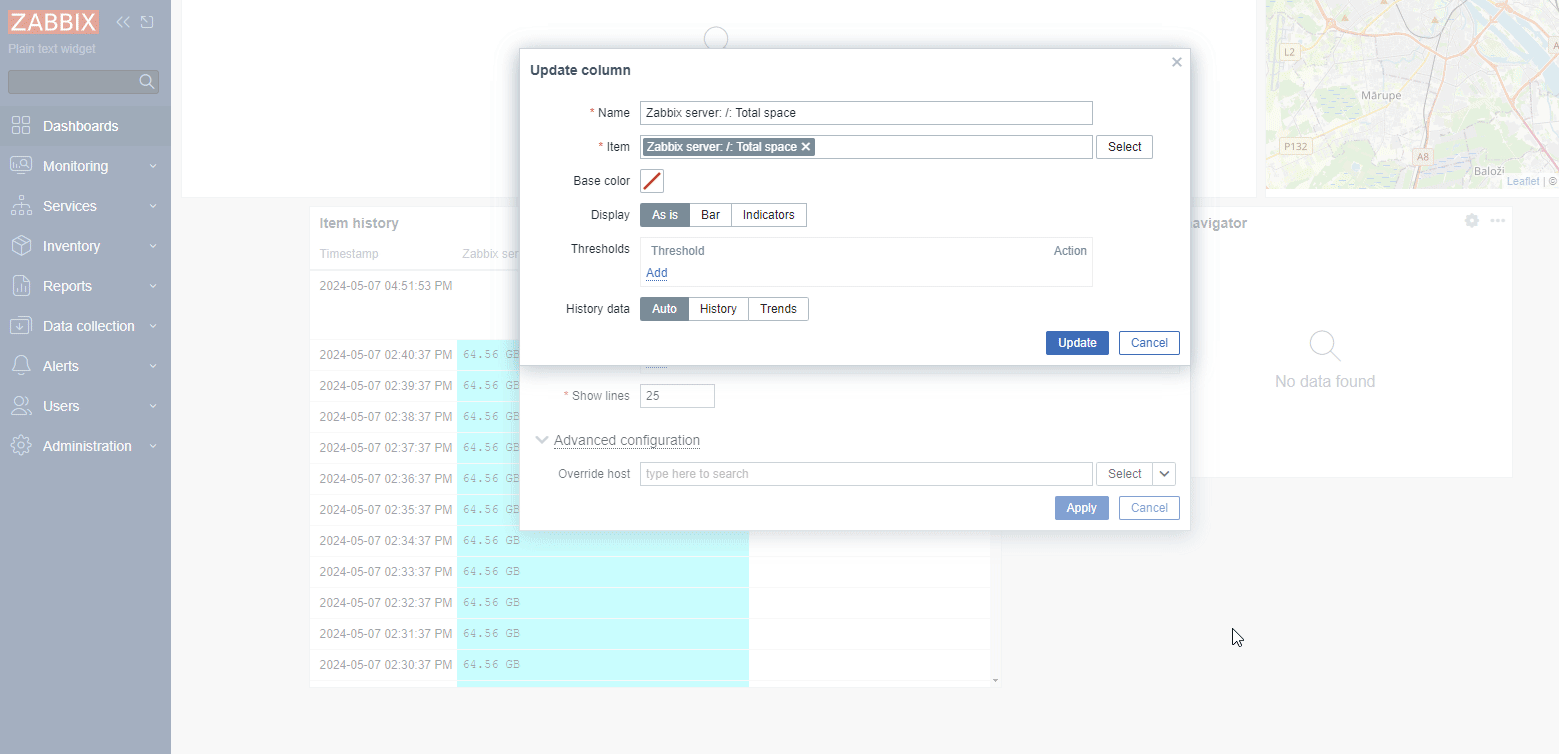Click the Timestamp column header
The width and height of the screenshot is (1559, 754).
[349, 254]
